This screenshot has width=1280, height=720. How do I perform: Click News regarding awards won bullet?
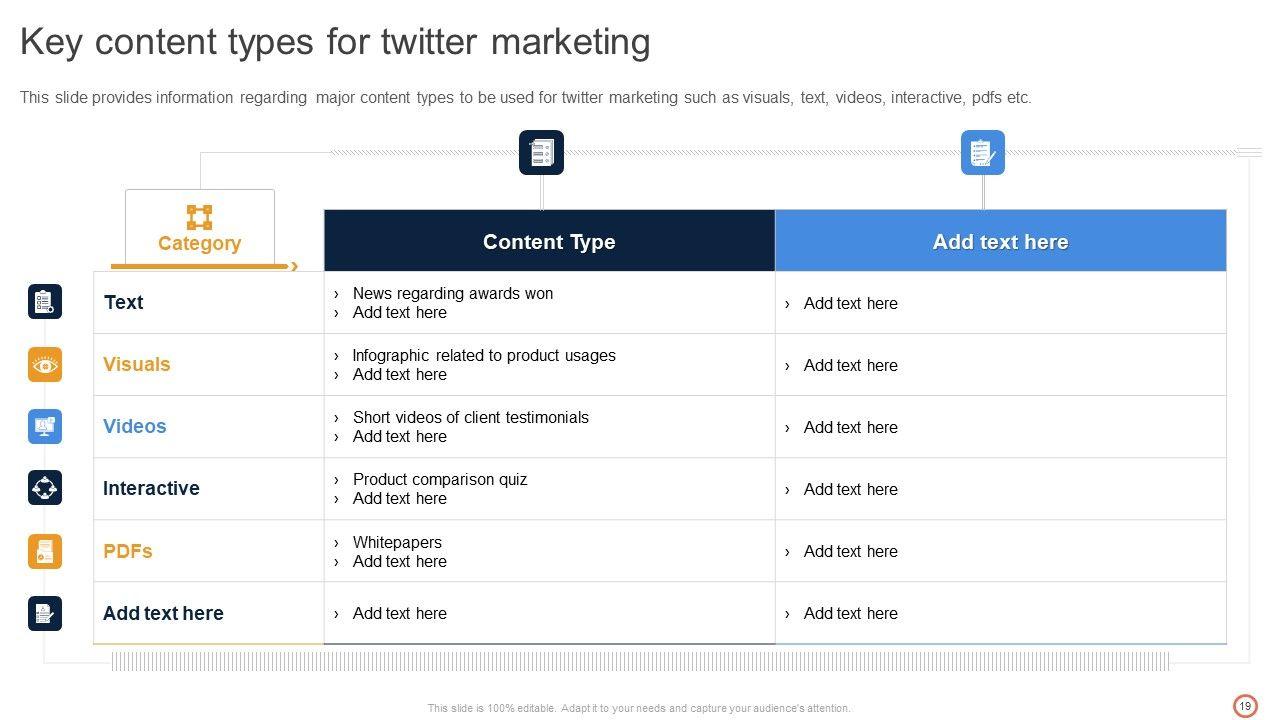click(x=452, y=293)
